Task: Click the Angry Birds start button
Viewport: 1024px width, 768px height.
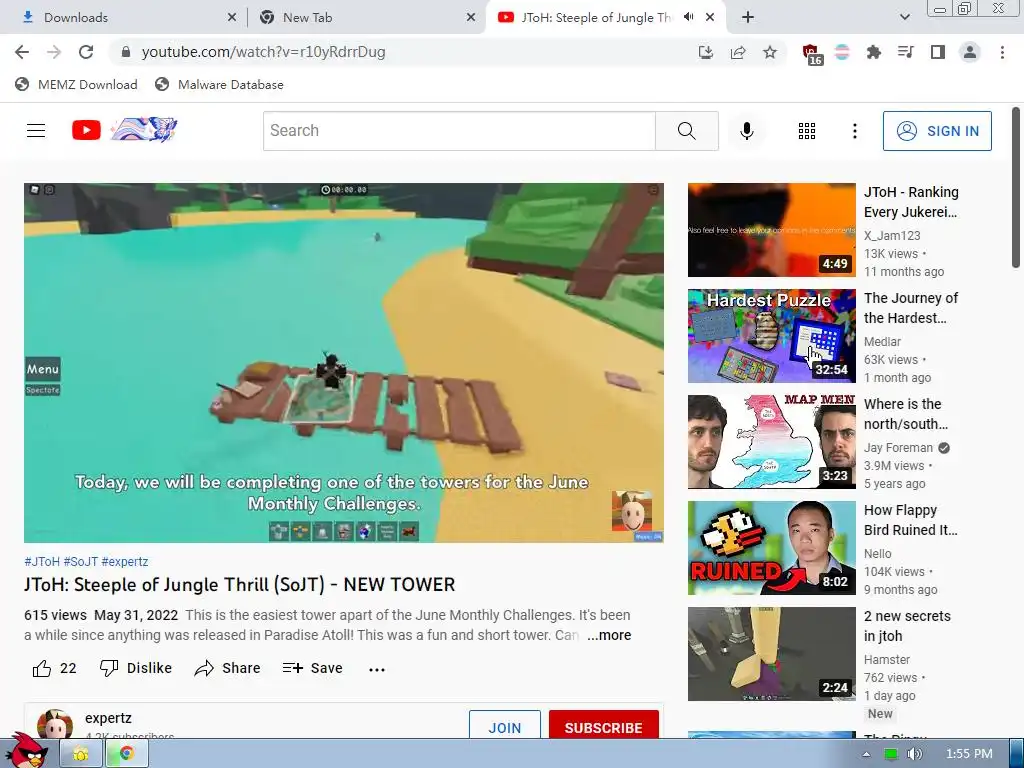Action: (26, 751)
